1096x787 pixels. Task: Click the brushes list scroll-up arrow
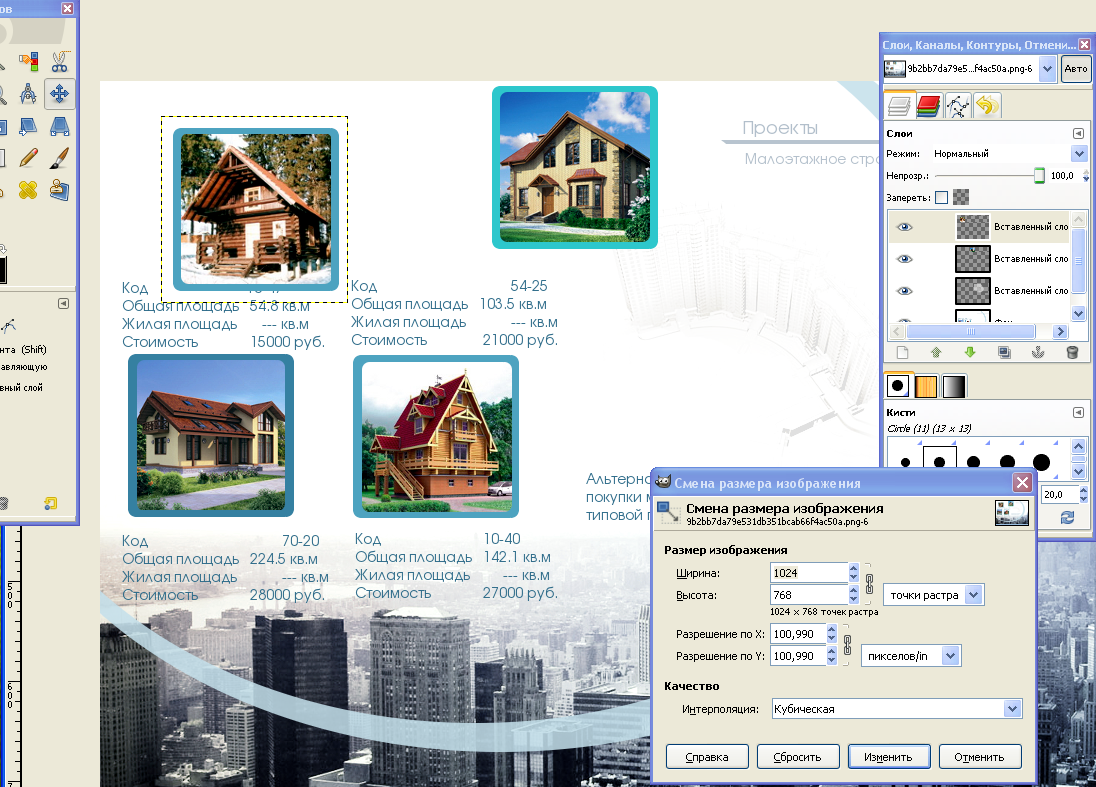click(x=1079, y=446)
